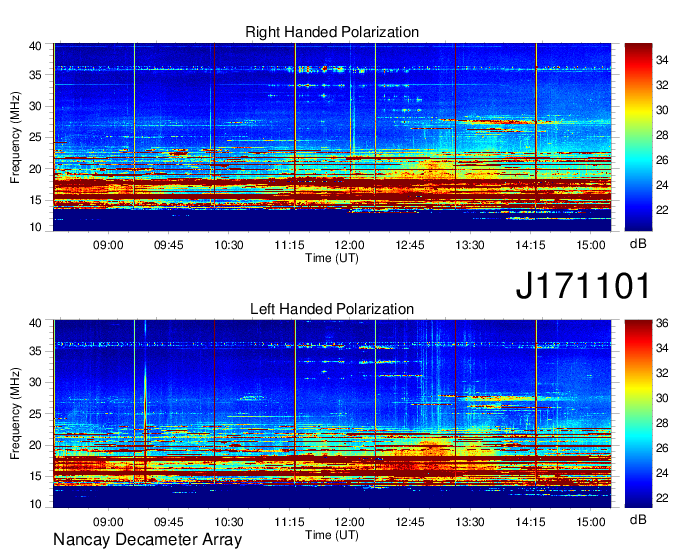Click the "Left Handed Polarization" plot title
Viewport: 680px width, 552px height.
[332, 309]
